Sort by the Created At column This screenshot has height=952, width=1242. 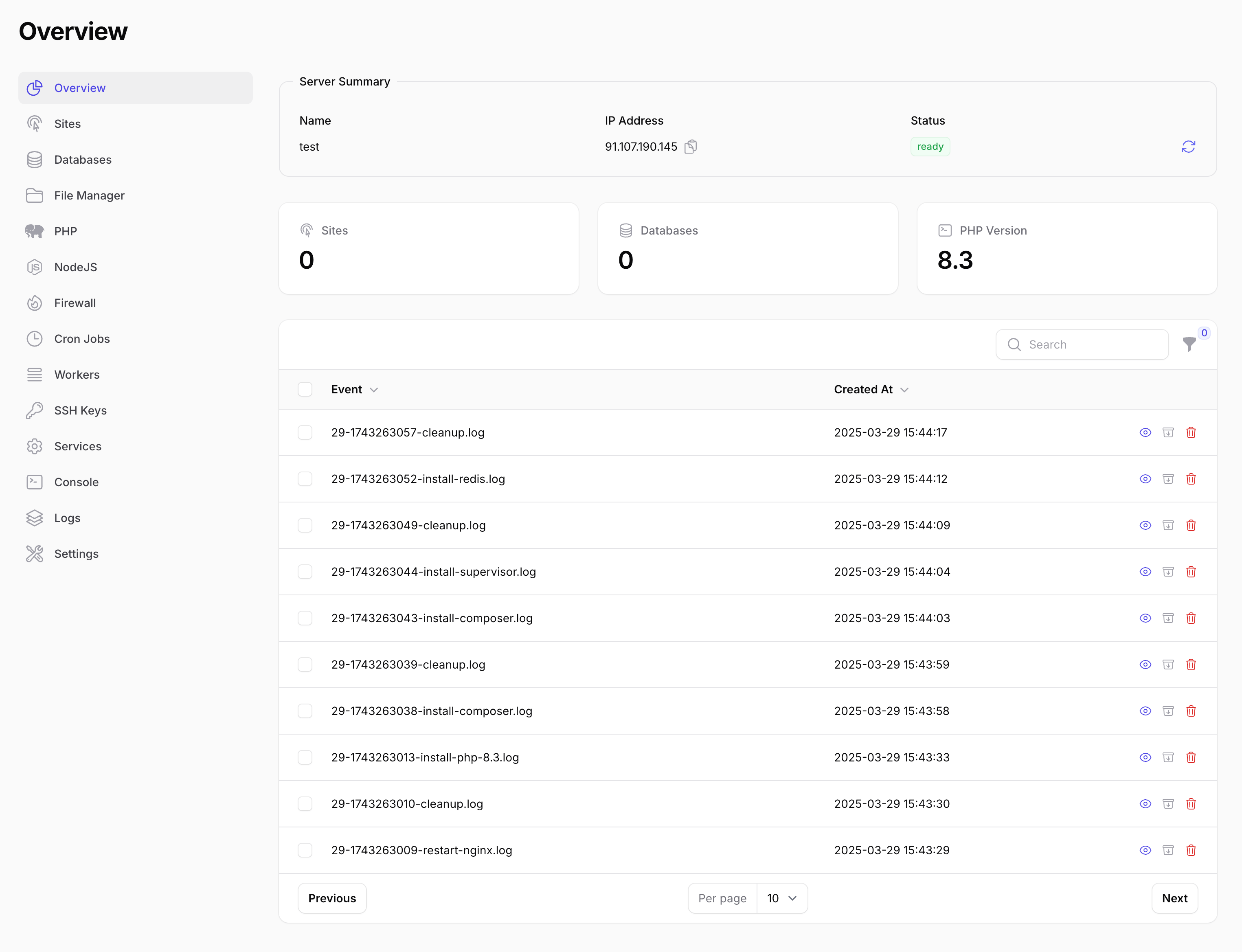pyautogui.click(x=871, y=389)
